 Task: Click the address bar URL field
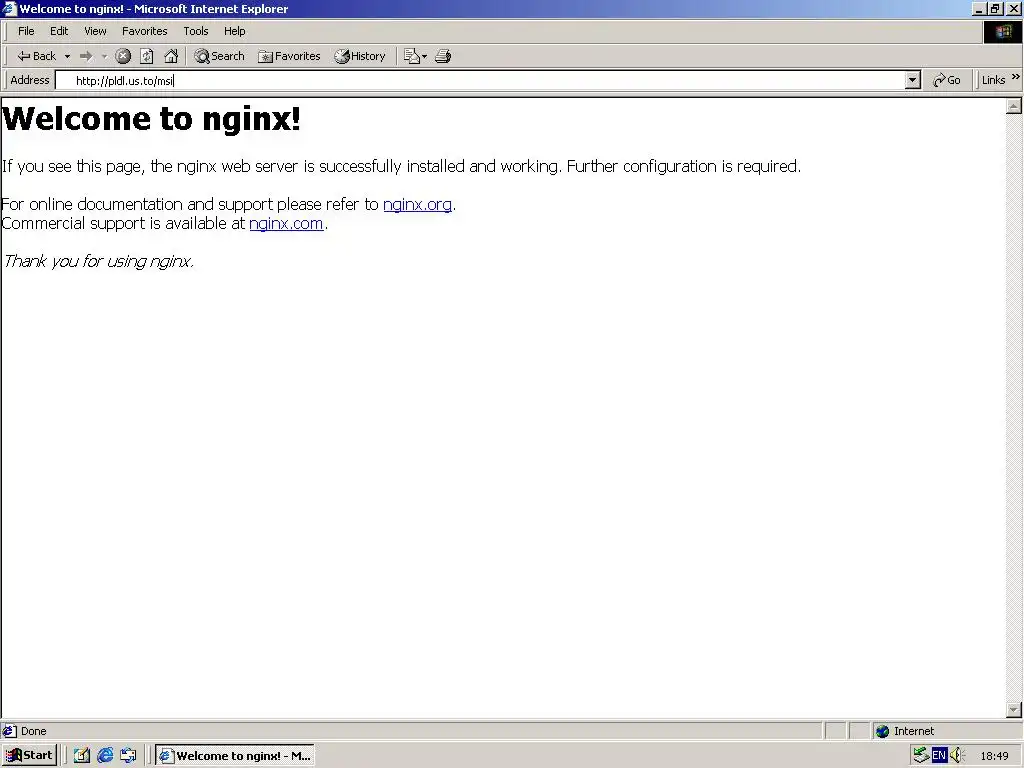[490, 80]
